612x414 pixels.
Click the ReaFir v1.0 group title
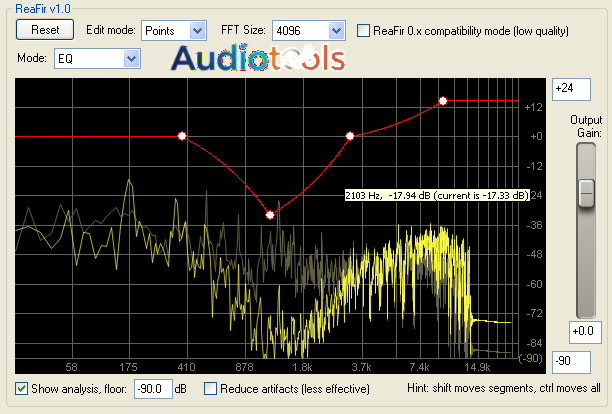43,8
